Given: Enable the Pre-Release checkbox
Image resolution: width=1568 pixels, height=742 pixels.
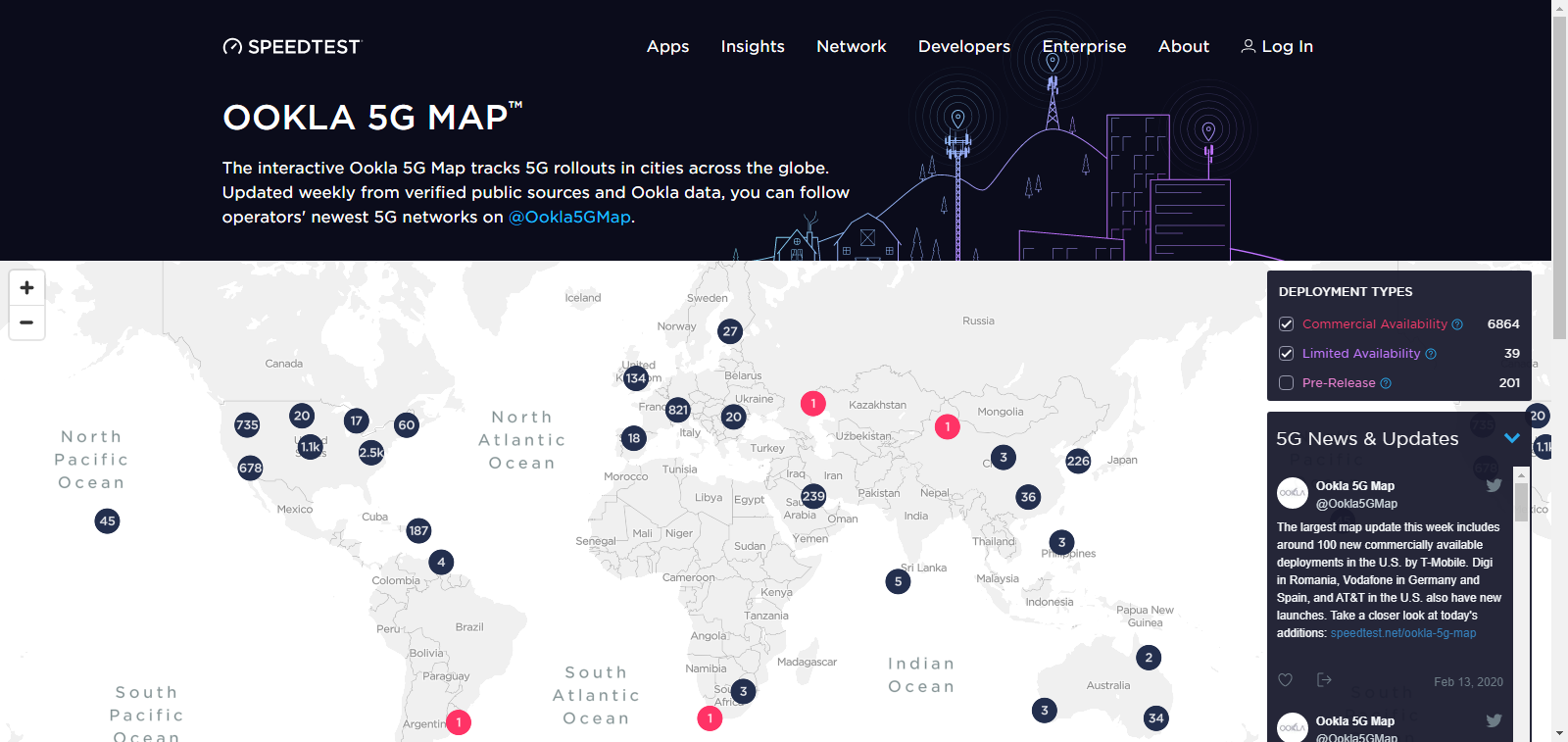Looking at the screenshot, I should (x=1287, y=383).
